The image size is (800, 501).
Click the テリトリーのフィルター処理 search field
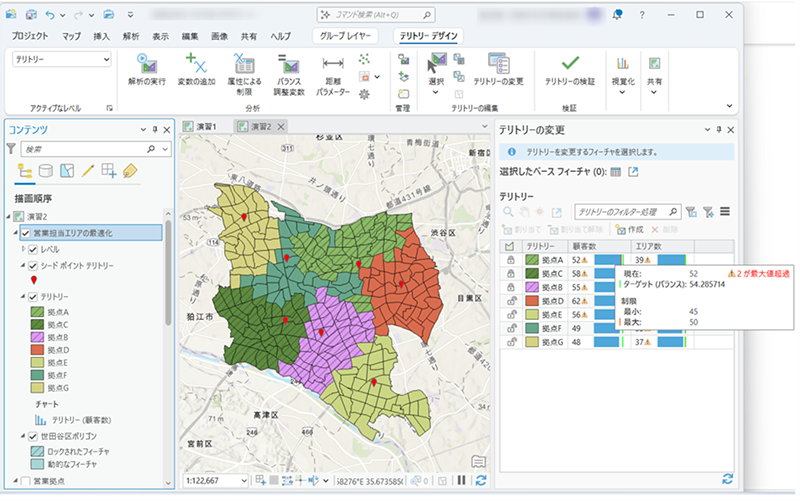(x=622, y=212)
